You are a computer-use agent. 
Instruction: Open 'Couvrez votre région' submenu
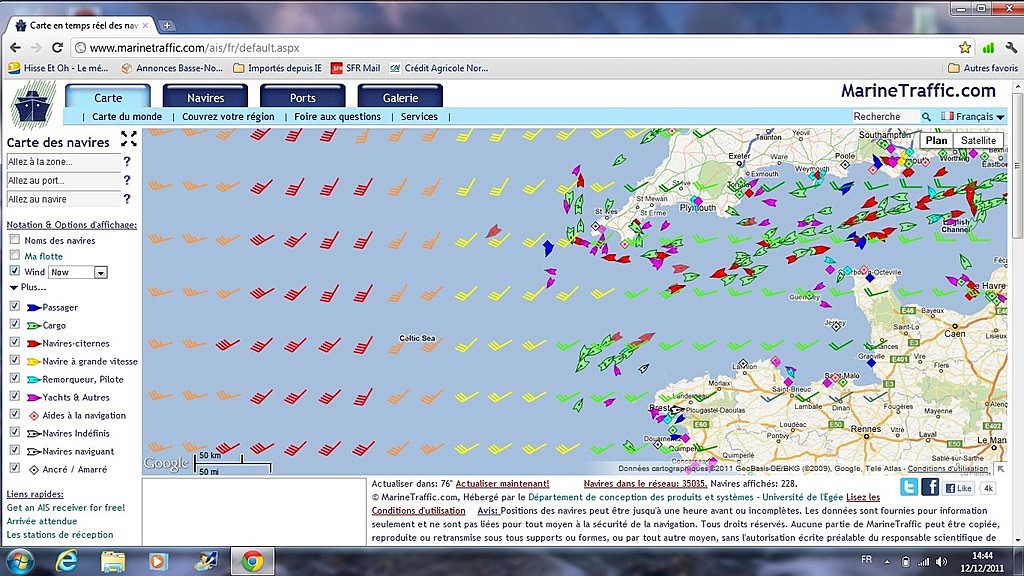(228, 116)
